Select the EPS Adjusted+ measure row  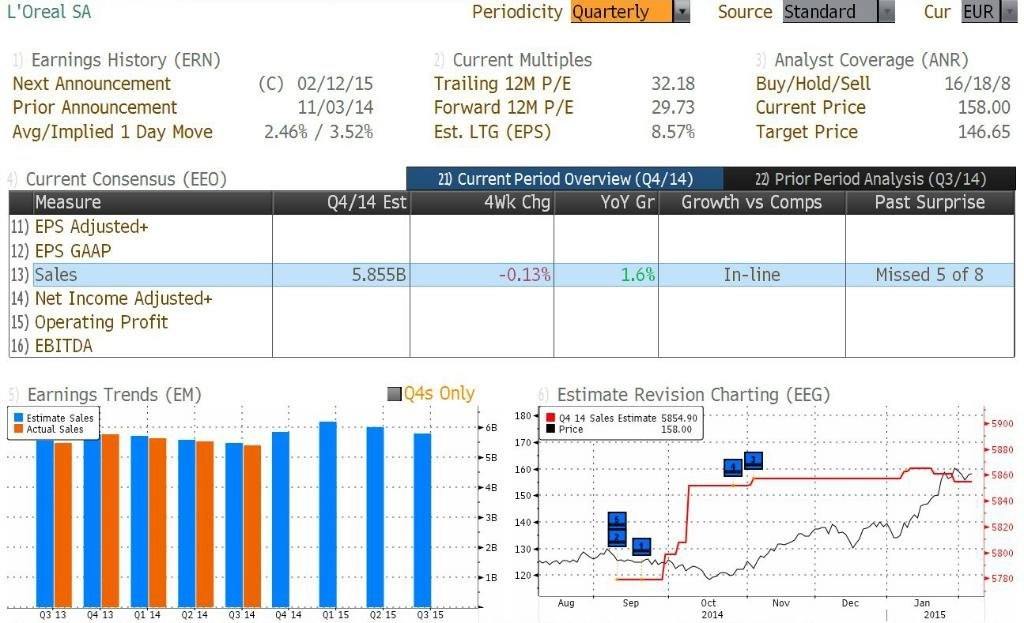(512, 227)
